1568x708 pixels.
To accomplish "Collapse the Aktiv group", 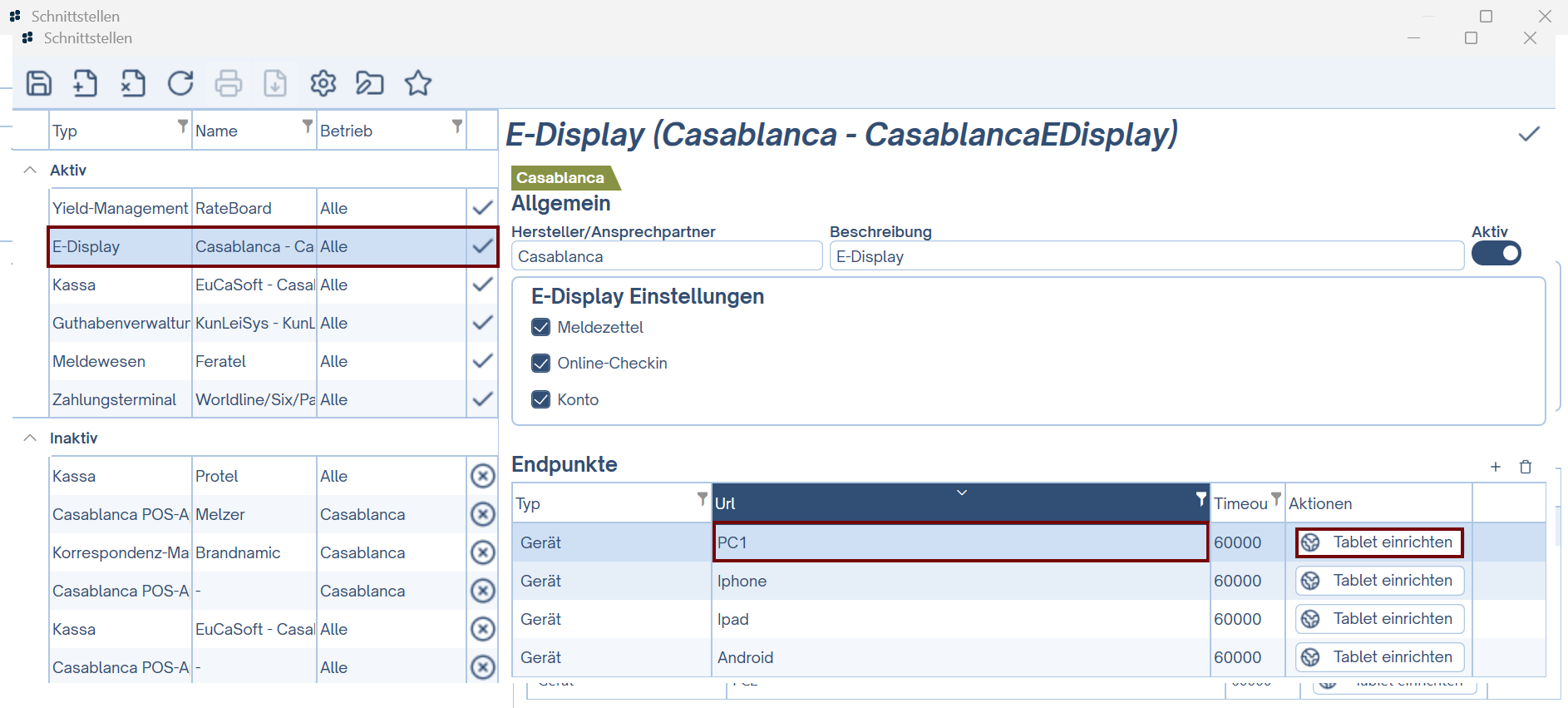I will (31, 170).
